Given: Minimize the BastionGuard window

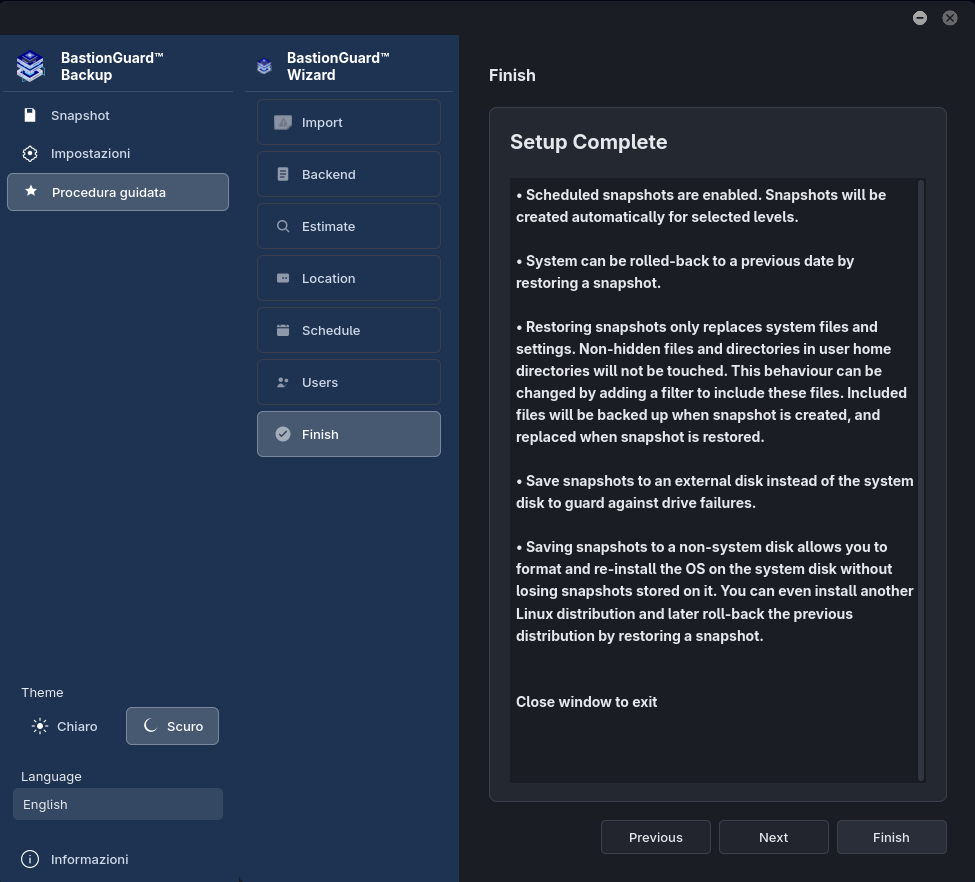Looking at the screenshot, I should pos(920,18).
